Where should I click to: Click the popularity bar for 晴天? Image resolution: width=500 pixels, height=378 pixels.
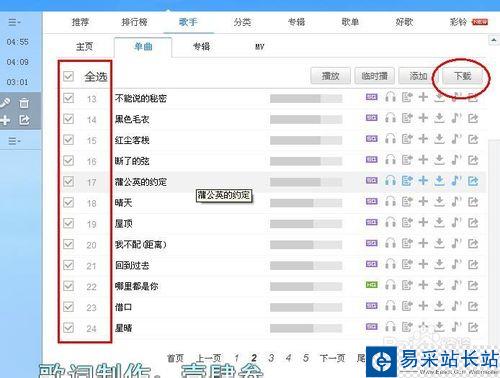306,203
